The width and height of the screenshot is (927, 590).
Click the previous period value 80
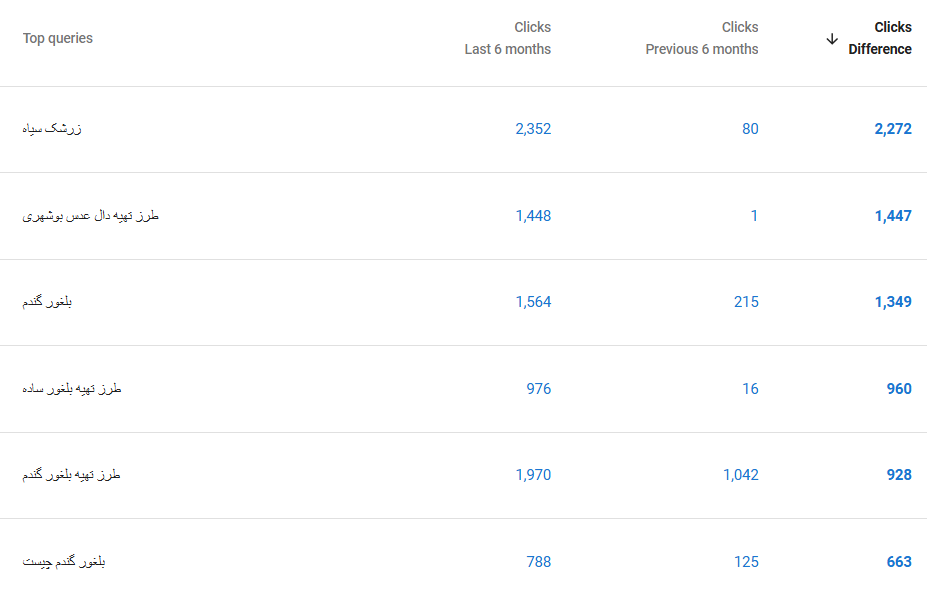tap(750, 129)
